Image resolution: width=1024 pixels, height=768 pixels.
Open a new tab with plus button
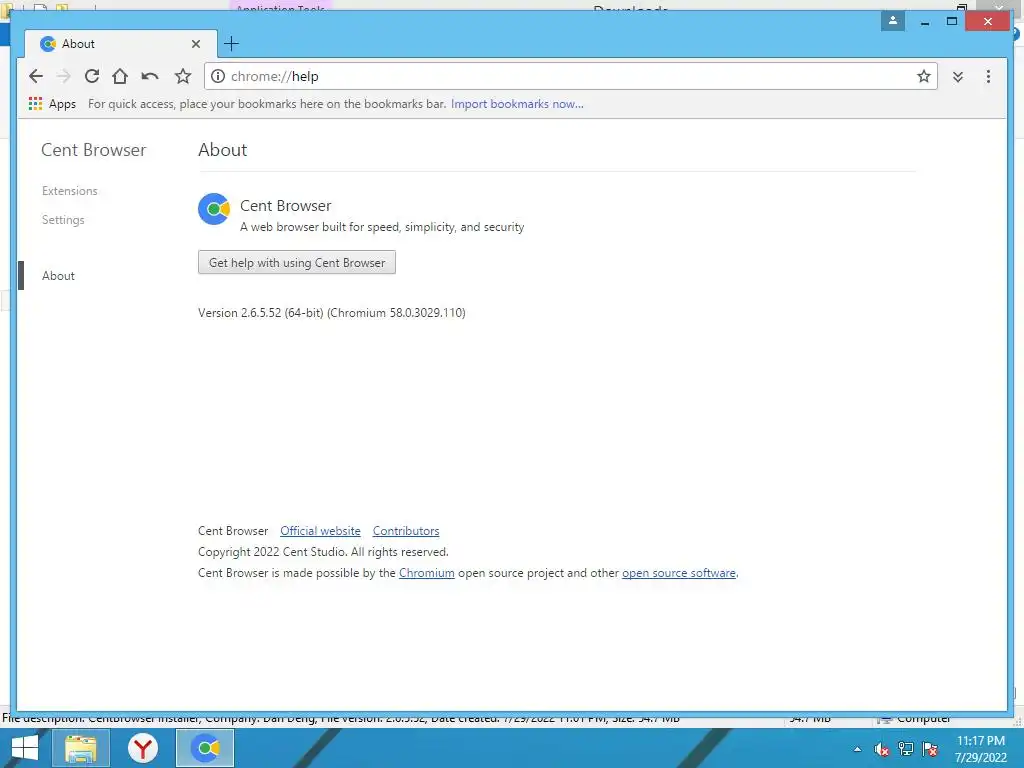pos(231,44)
